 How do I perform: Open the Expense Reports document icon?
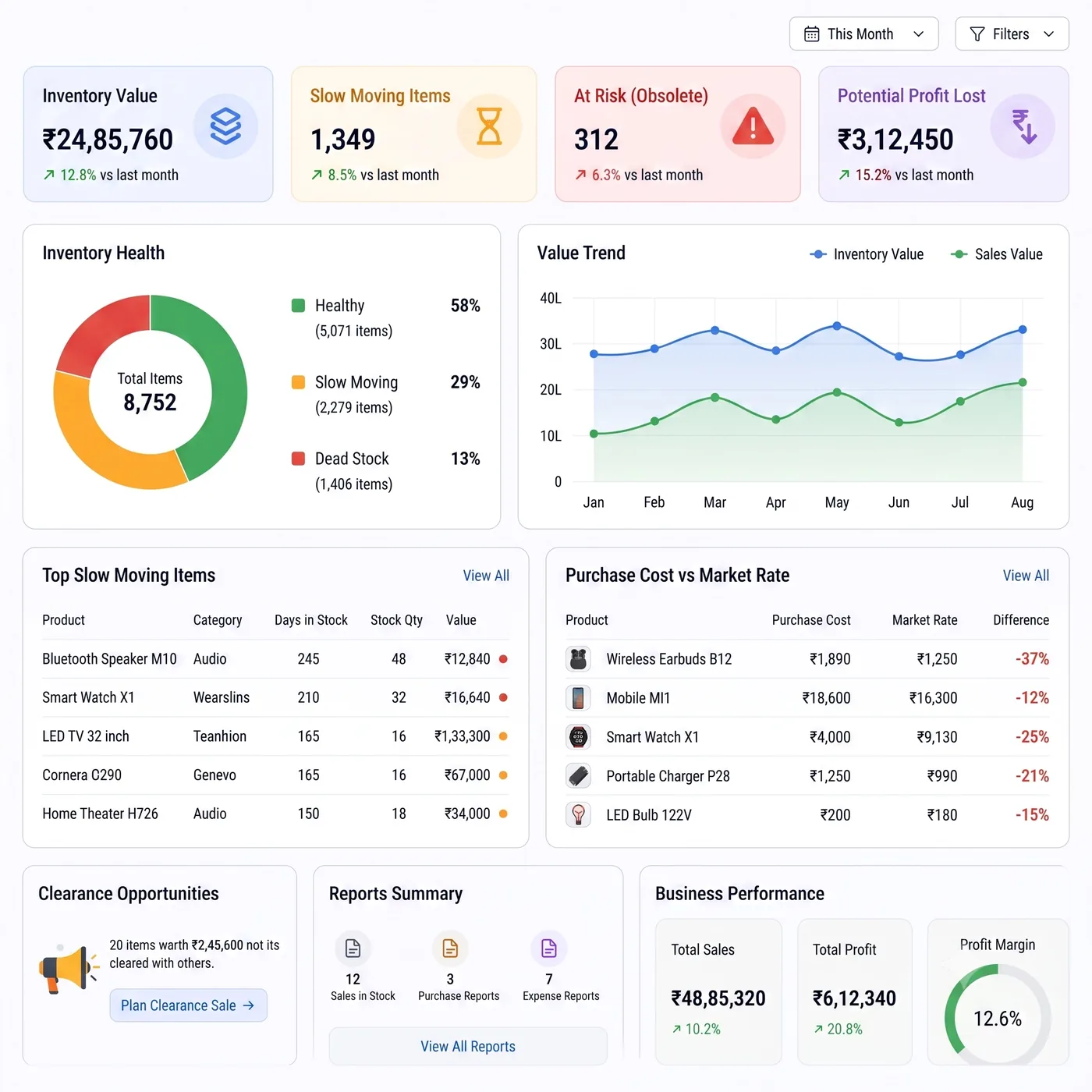549,948
